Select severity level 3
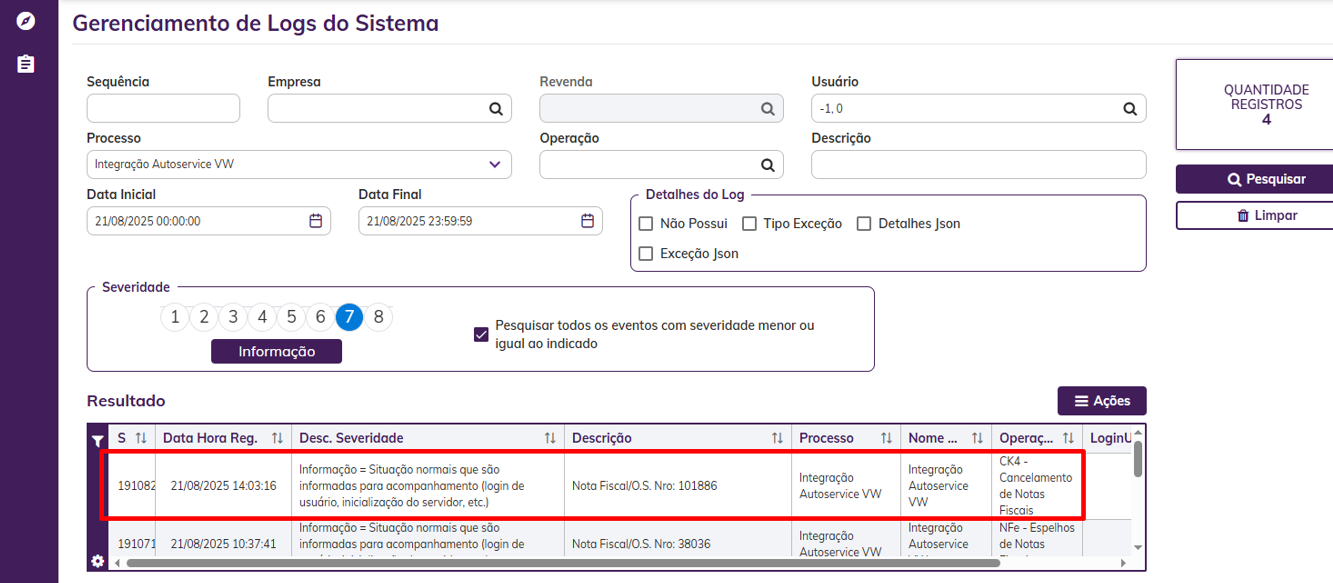1333x583 pixels. pos(233,318)
